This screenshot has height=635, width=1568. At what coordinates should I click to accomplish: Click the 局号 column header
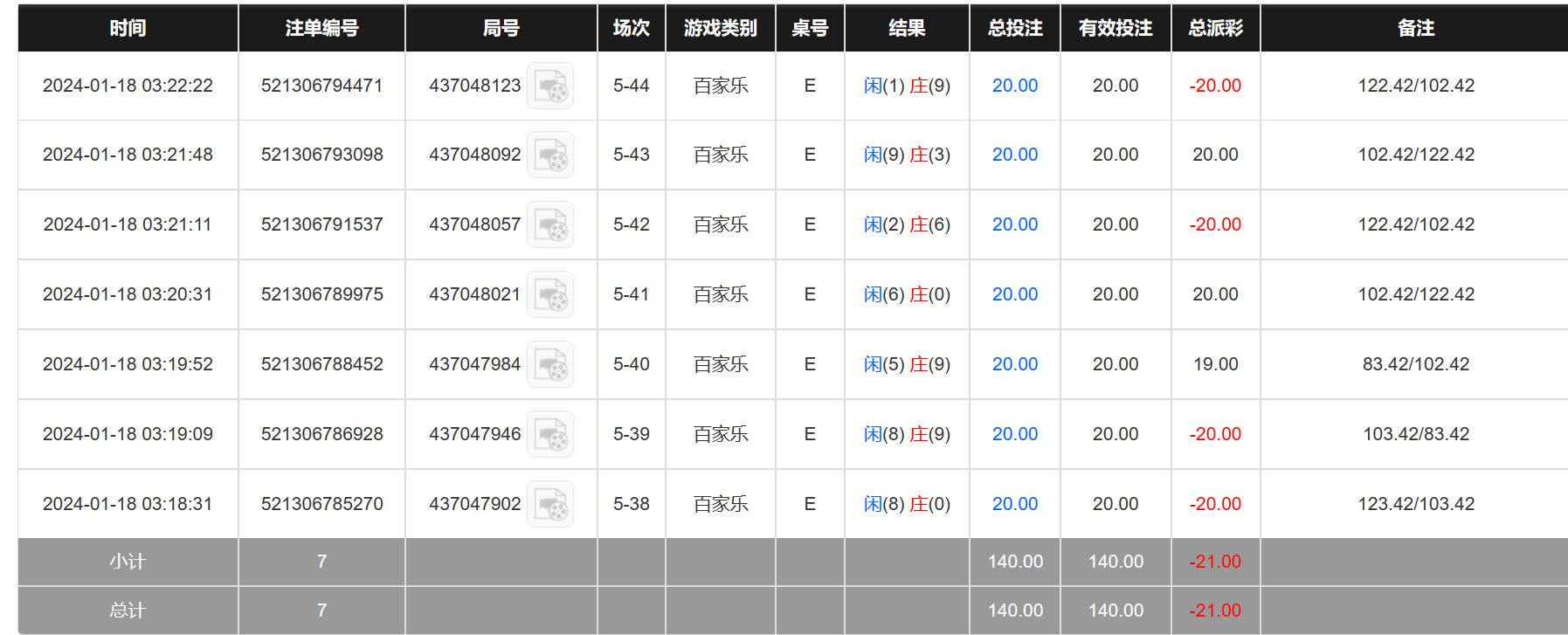501,28
